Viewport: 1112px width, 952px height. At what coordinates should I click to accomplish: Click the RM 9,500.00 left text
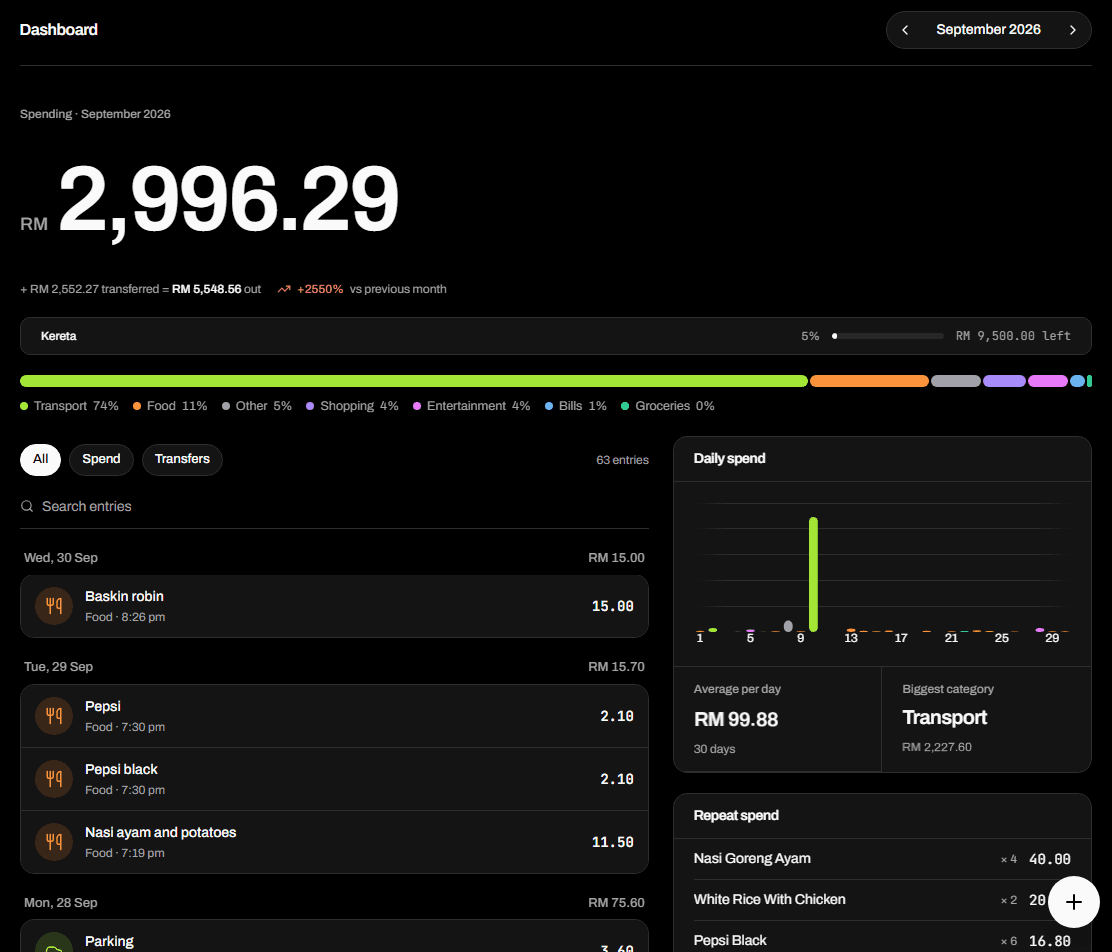pos(1013,336)
